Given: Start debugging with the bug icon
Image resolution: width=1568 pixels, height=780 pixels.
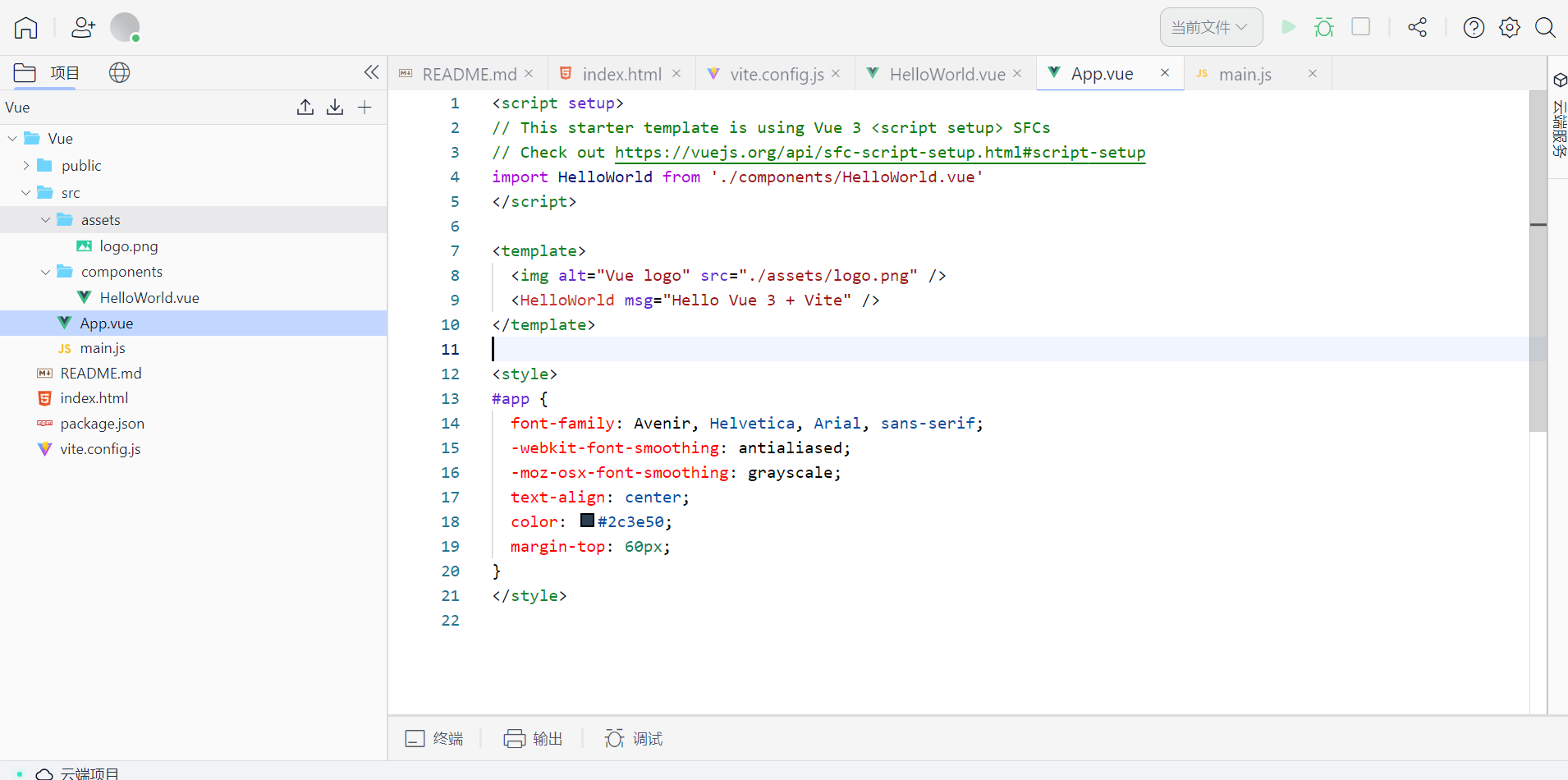Looking at the screenshot, I should tap(1323, 27).
